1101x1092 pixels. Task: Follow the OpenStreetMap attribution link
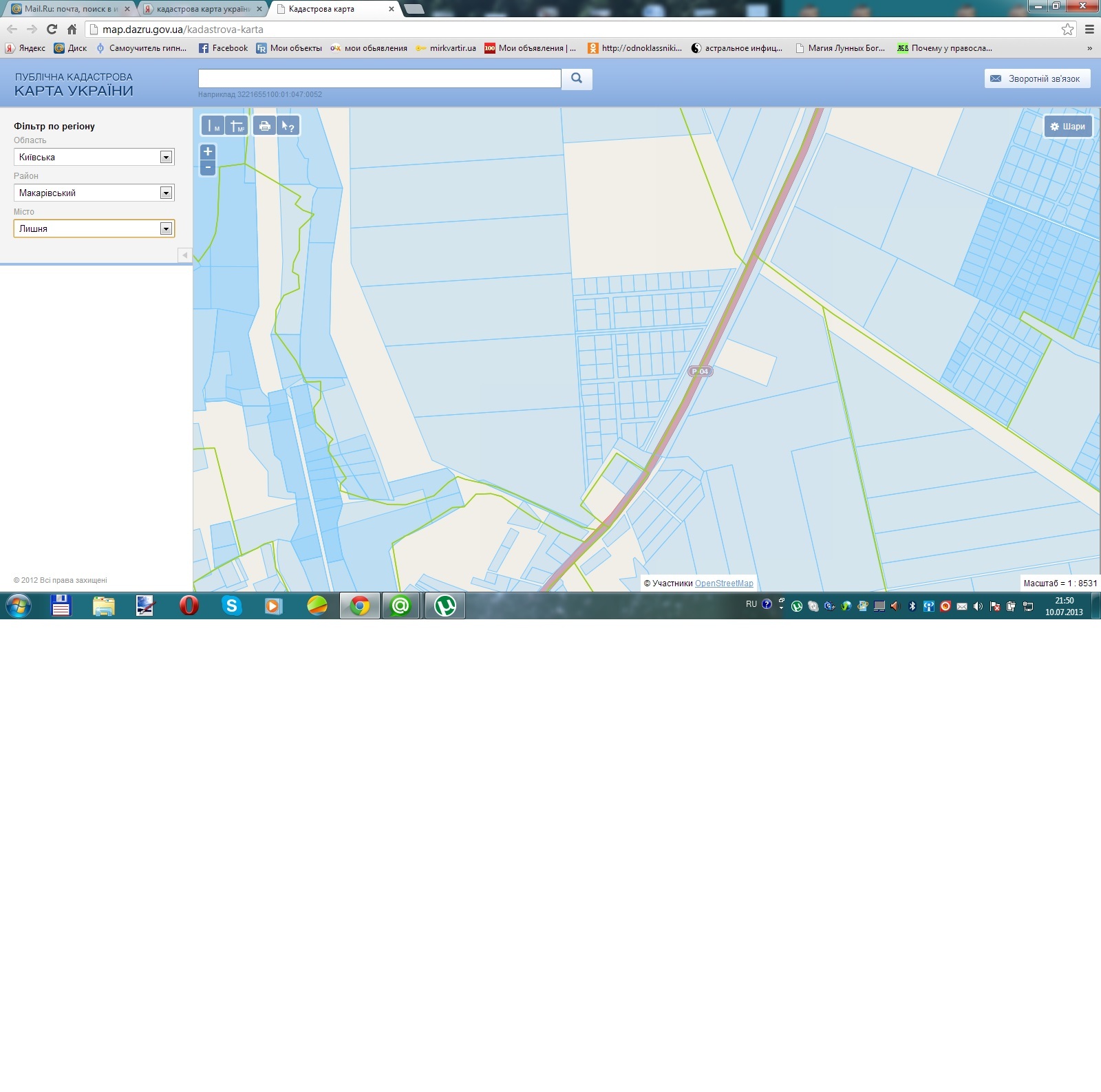[x=724, y=584]
